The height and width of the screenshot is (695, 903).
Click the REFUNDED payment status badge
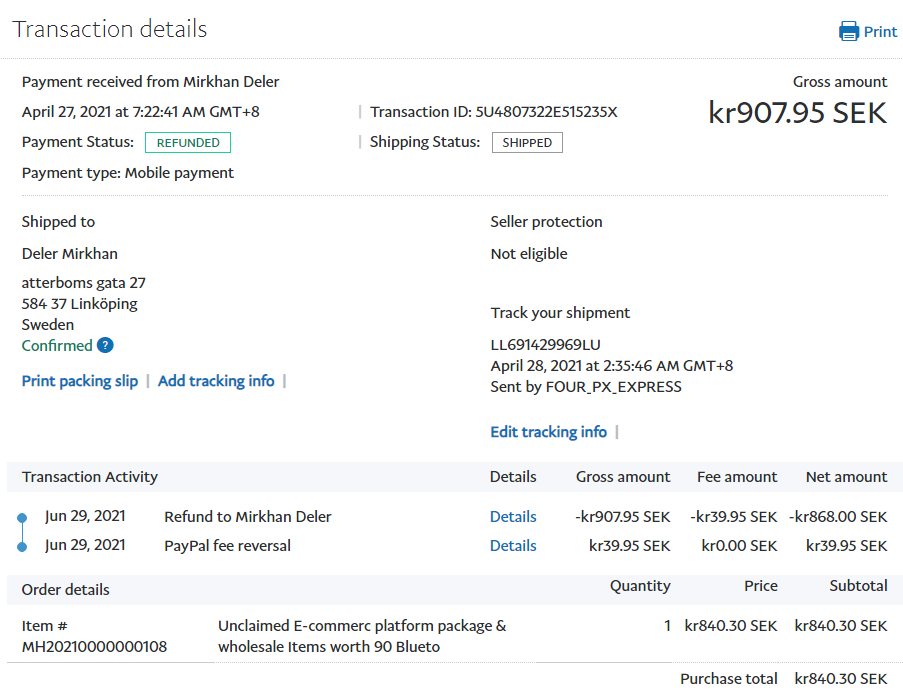(x=188, y=143)
